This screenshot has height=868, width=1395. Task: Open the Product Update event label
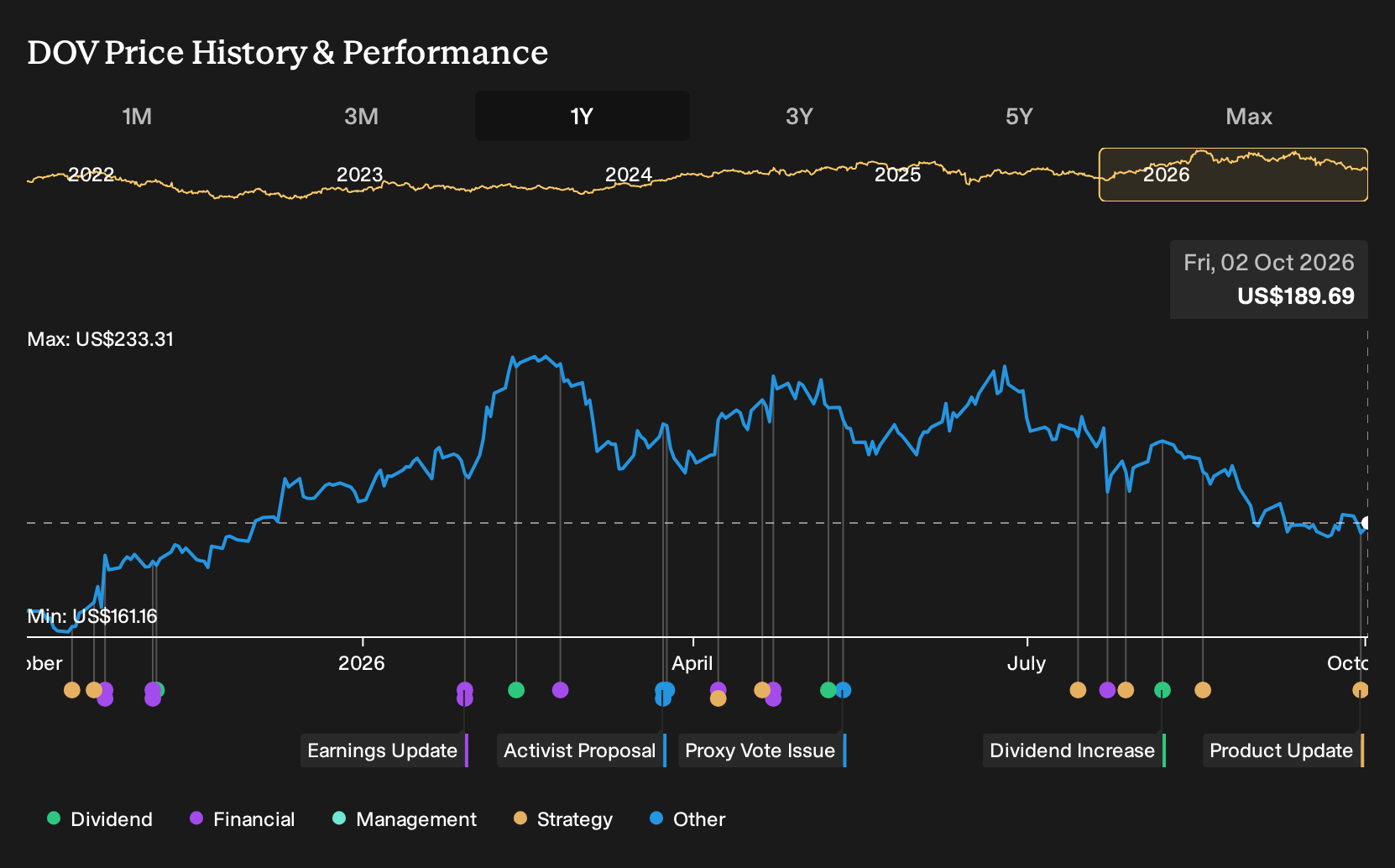tap(1283, 750)
